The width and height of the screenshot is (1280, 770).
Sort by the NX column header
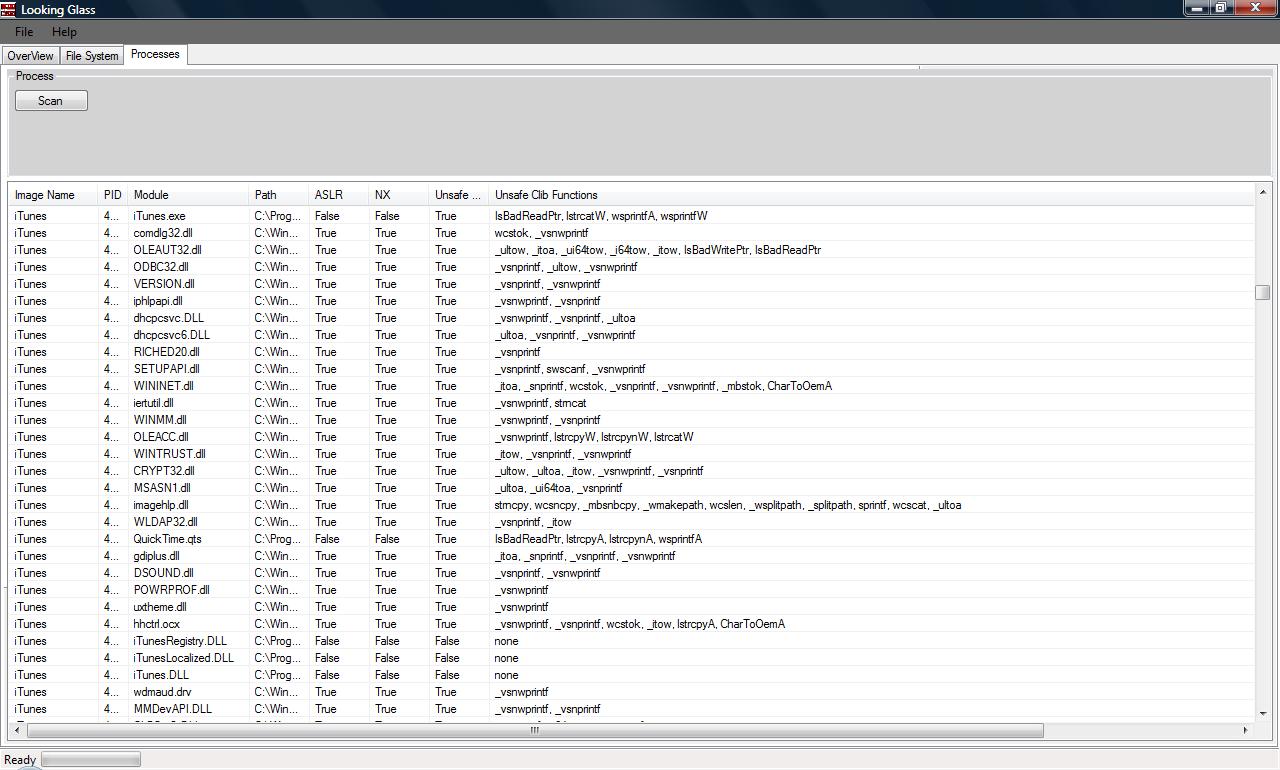click(x=398, y=195)
